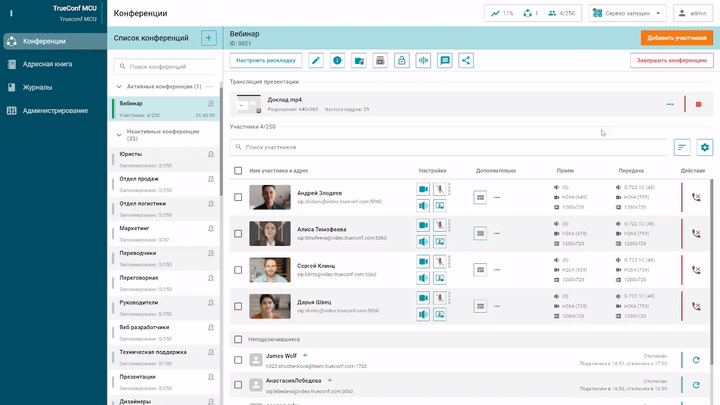
Task: Click Настроить раскладку button
Action: (266, 61)
